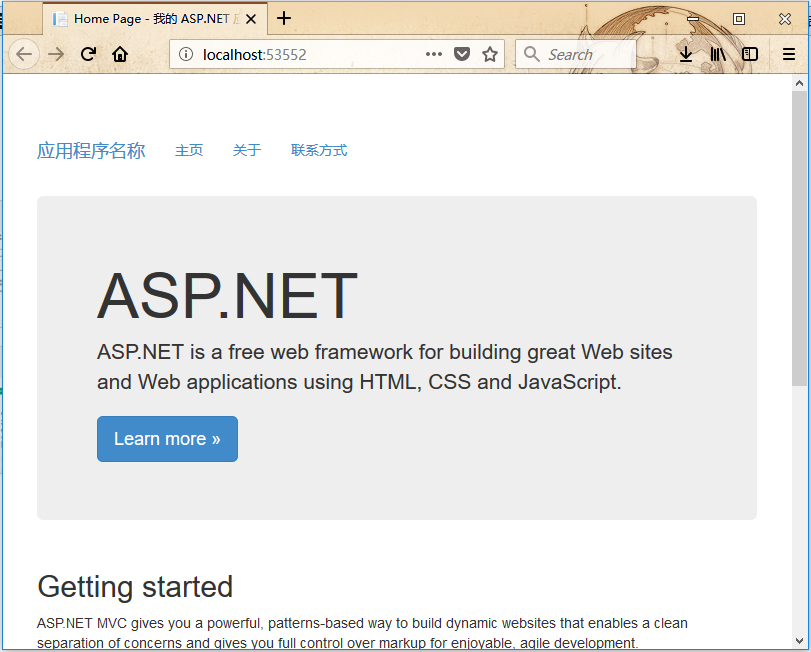Open the Firefox hamburger menu
The image size is (811, 652).
pyautogui.click(x=789, y=54)
